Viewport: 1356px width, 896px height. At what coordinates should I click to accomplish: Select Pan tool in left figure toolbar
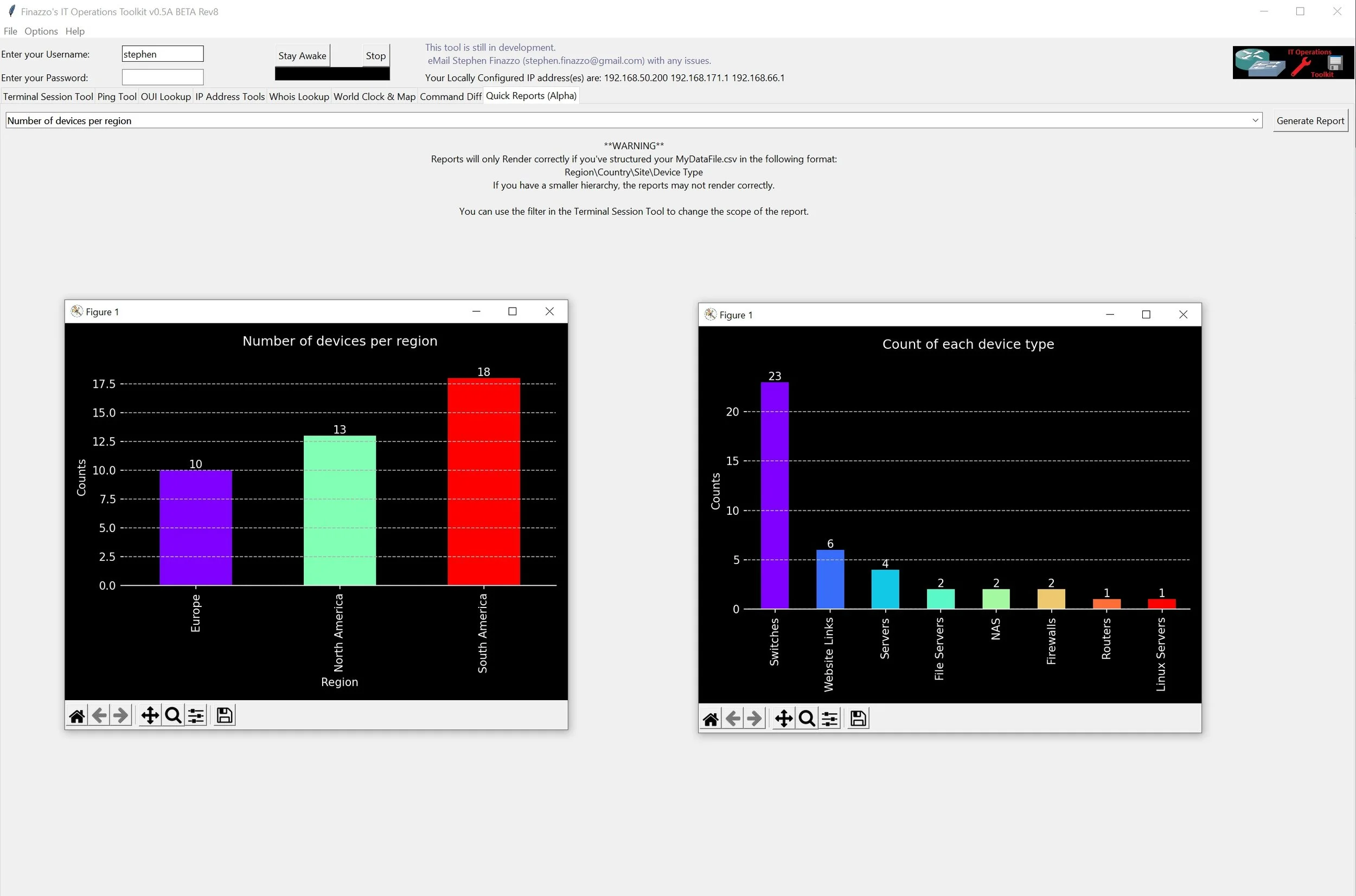click(x=150, y=715)
